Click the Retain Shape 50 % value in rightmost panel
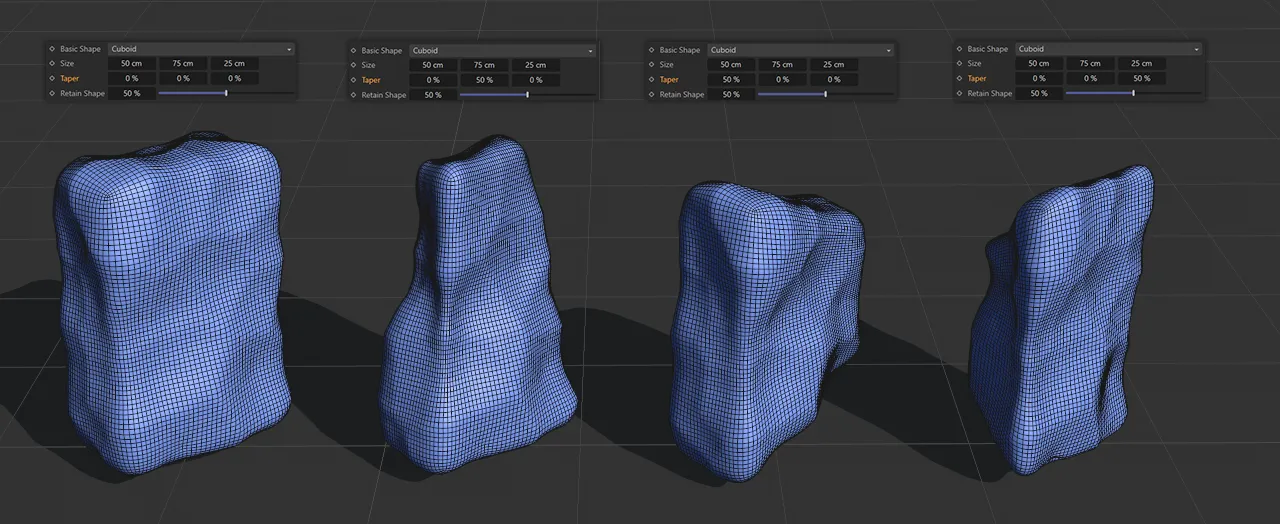Viewport: 1280px width, 524px height. [1039, 93]
